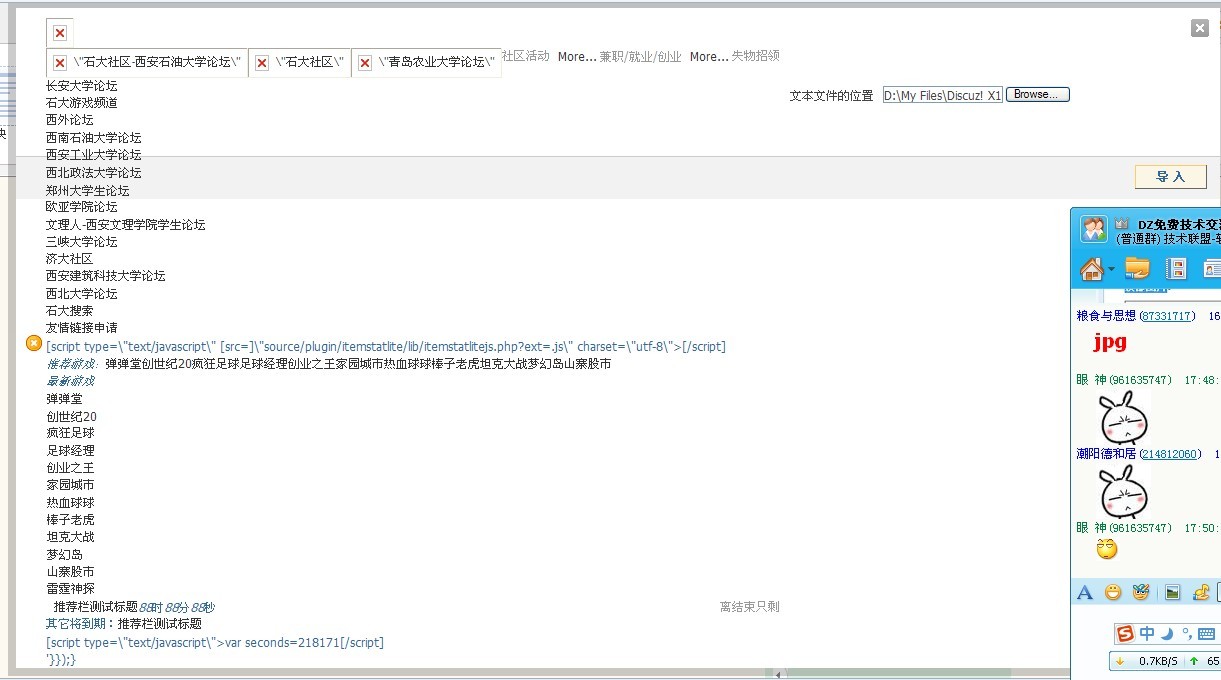The width and height of the screenshot is (1221, 680).
Task: Open the 济大社区 link
Action: pyautogui.click(x=69, y=259)
